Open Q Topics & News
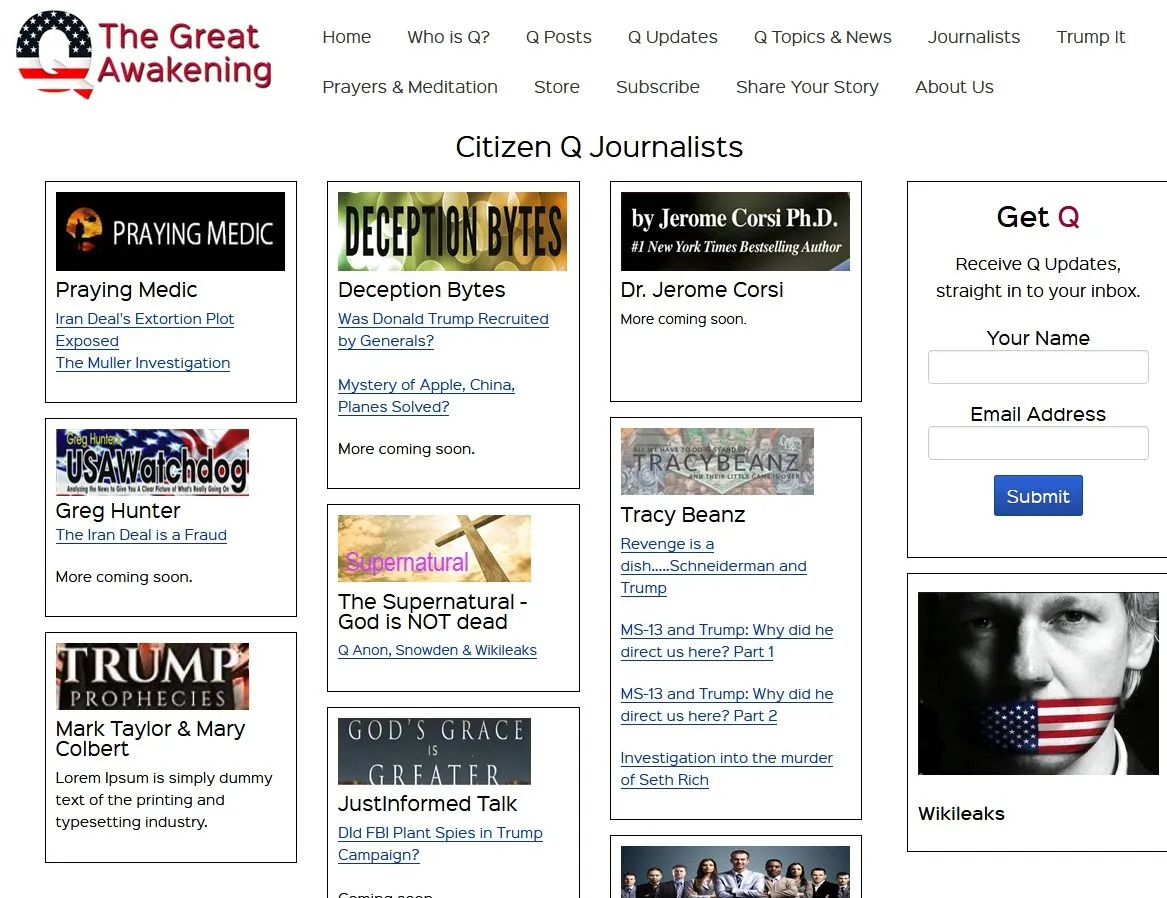1167x898 pixels. click(x=822, y=37)
